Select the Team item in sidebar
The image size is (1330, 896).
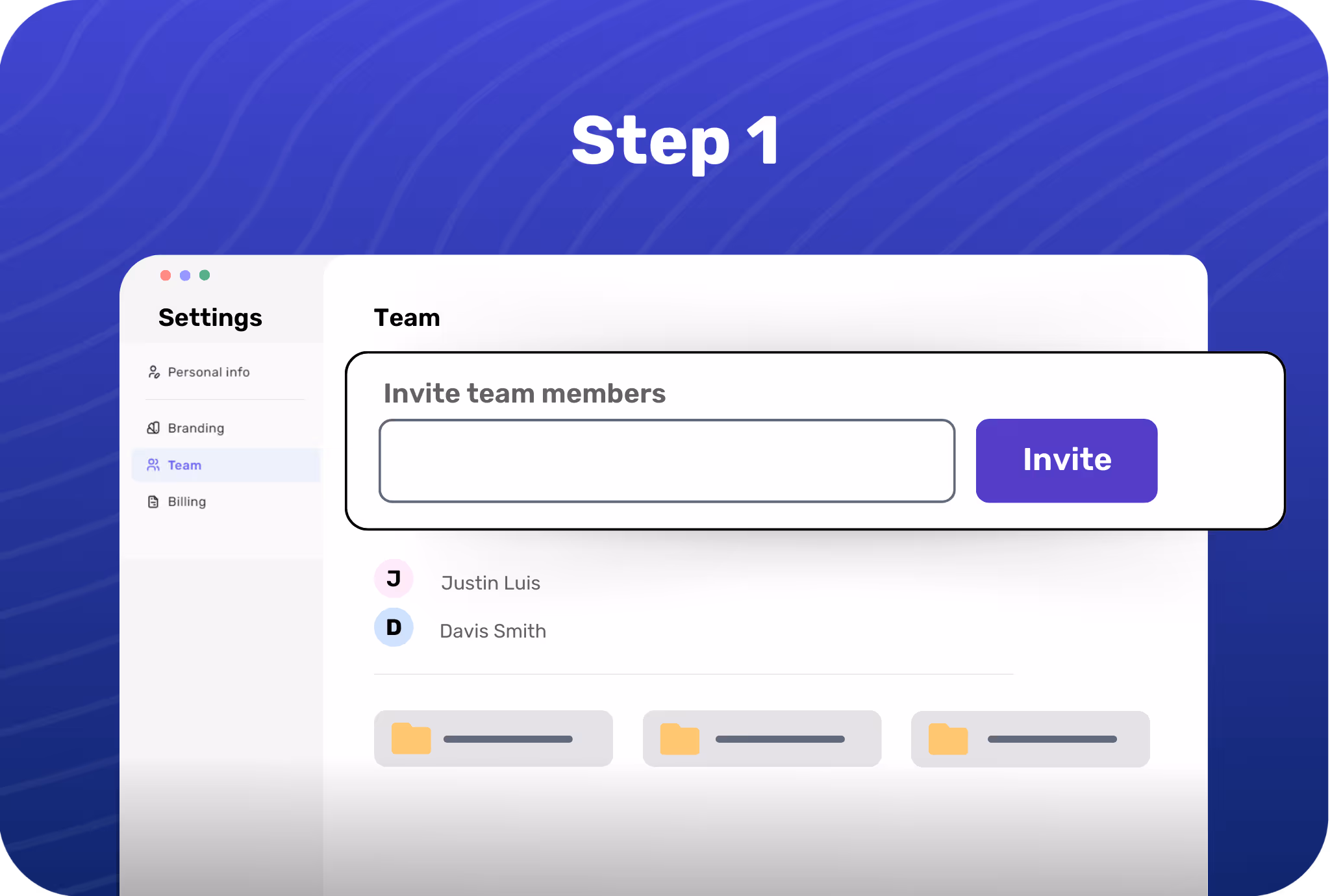click(x=184, y=465)
